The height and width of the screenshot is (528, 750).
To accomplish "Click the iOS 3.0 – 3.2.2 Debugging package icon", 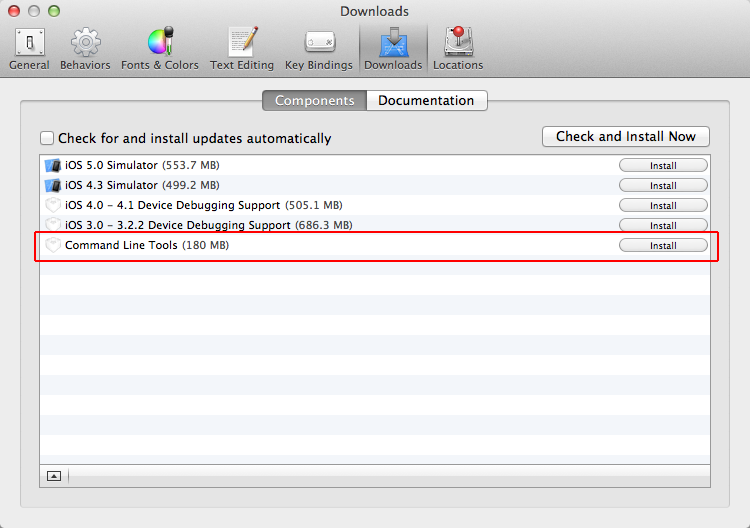I will pos(53,224).
